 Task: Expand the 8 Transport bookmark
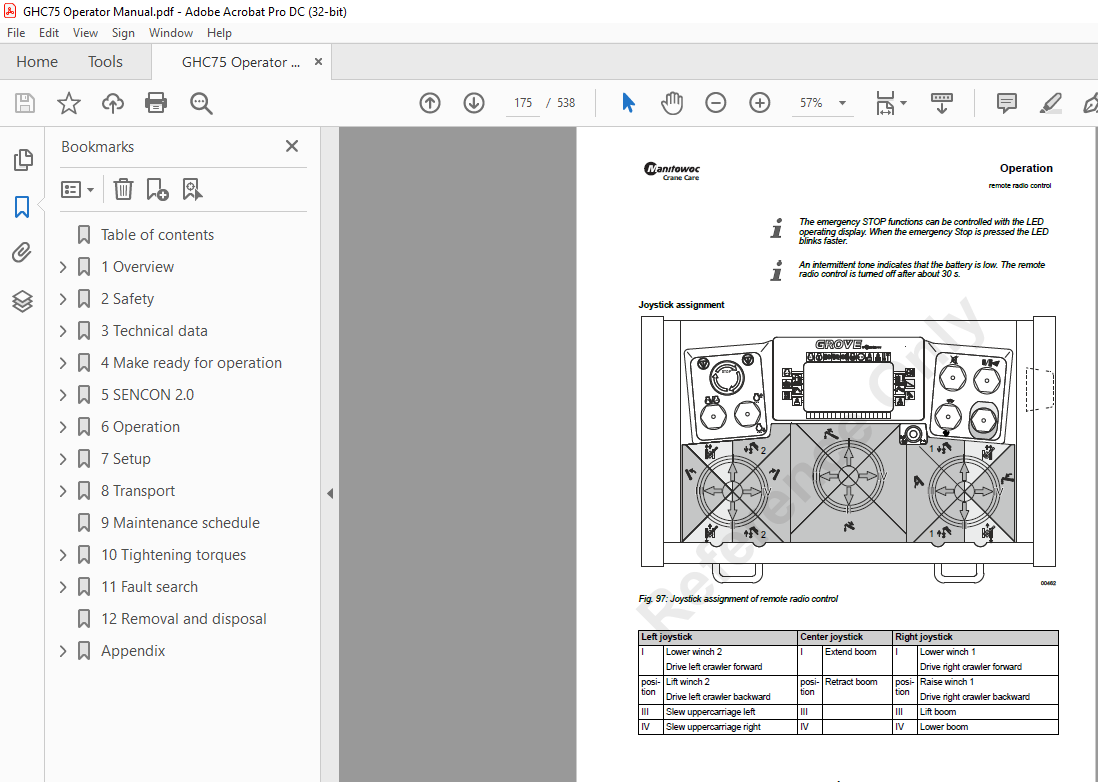tap(63, 491)
